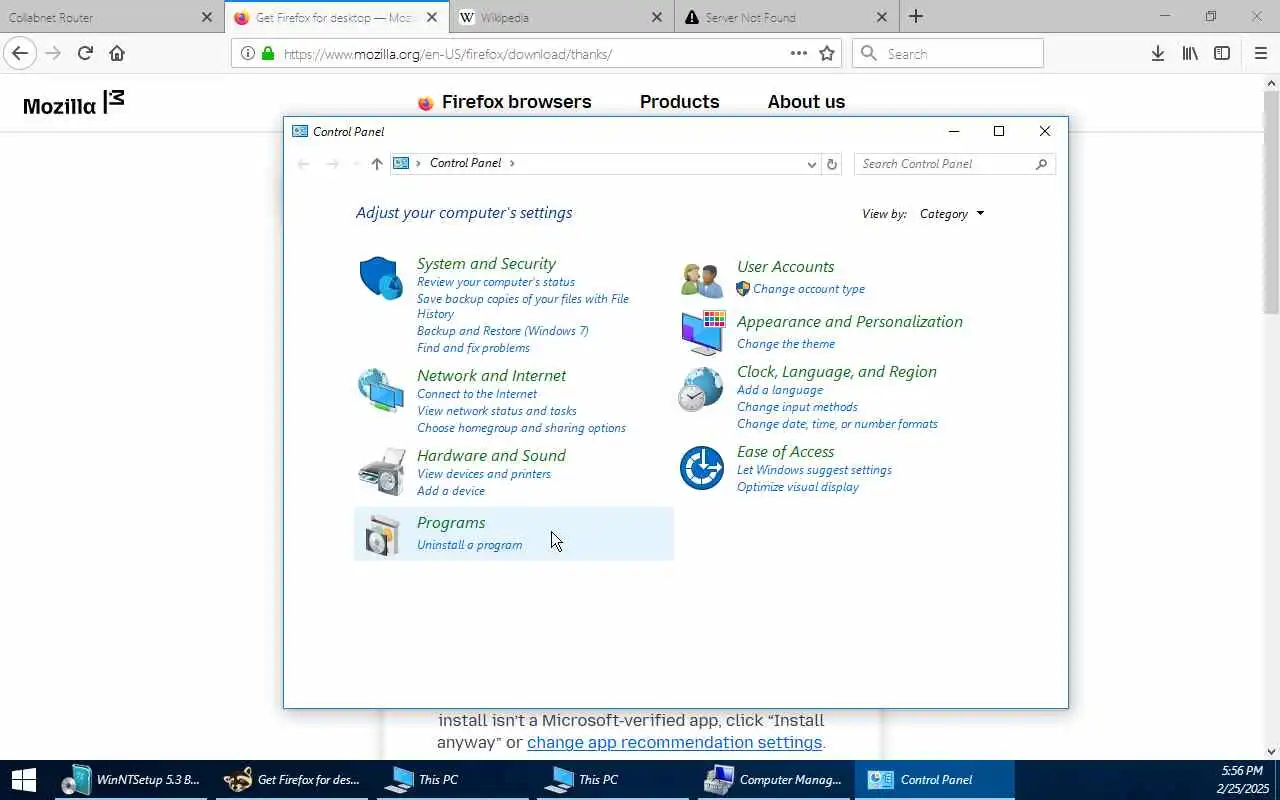1280x800 pixels.
Task: Expand Control Panel address bar history dropdown
Action: click(811, 164)
